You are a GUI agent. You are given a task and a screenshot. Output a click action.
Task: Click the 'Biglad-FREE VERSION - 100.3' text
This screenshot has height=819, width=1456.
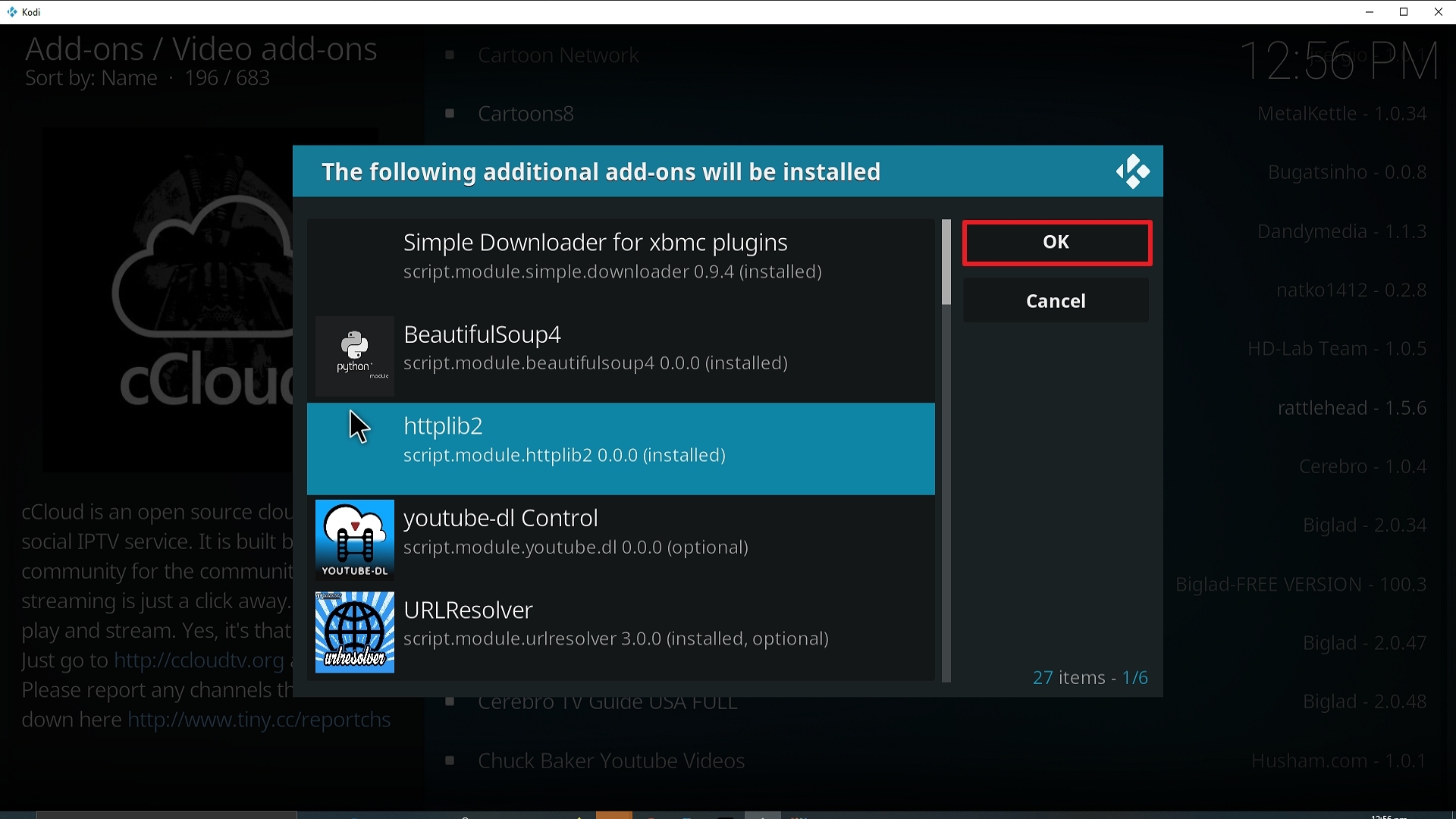point(1302,585)
